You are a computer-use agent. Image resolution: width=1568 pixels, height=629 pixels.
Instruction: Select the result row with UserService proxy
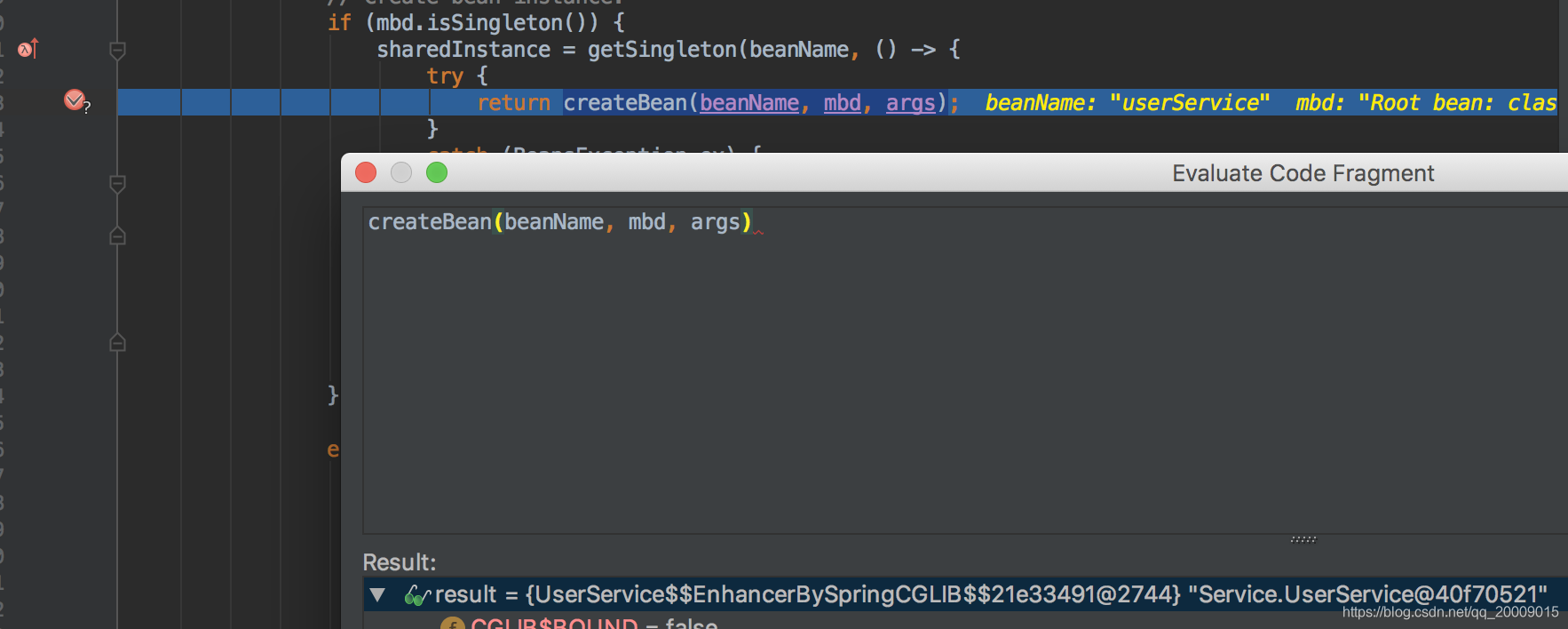click(965, 594)
